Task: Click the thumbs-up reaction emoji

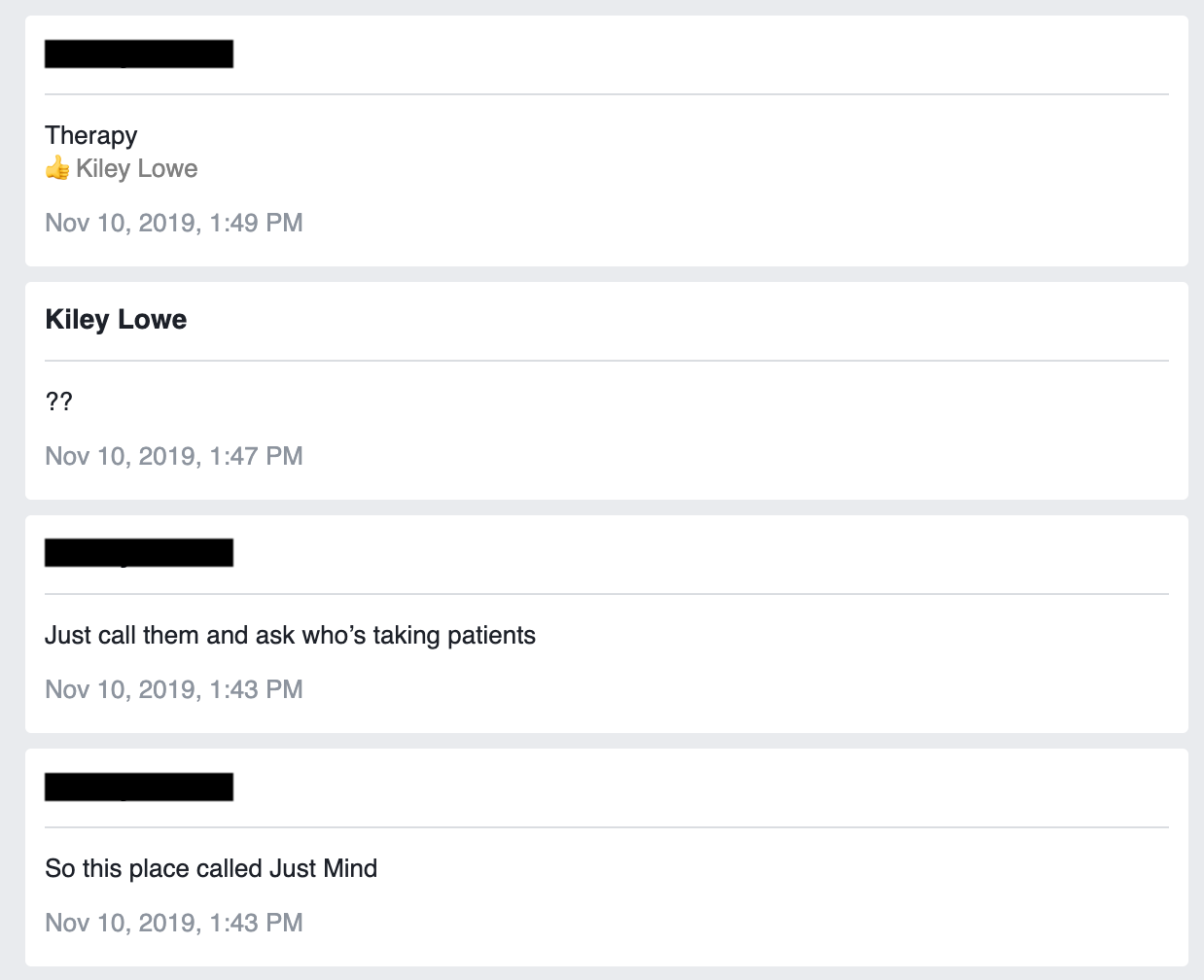Action: (x=57, y=168)
